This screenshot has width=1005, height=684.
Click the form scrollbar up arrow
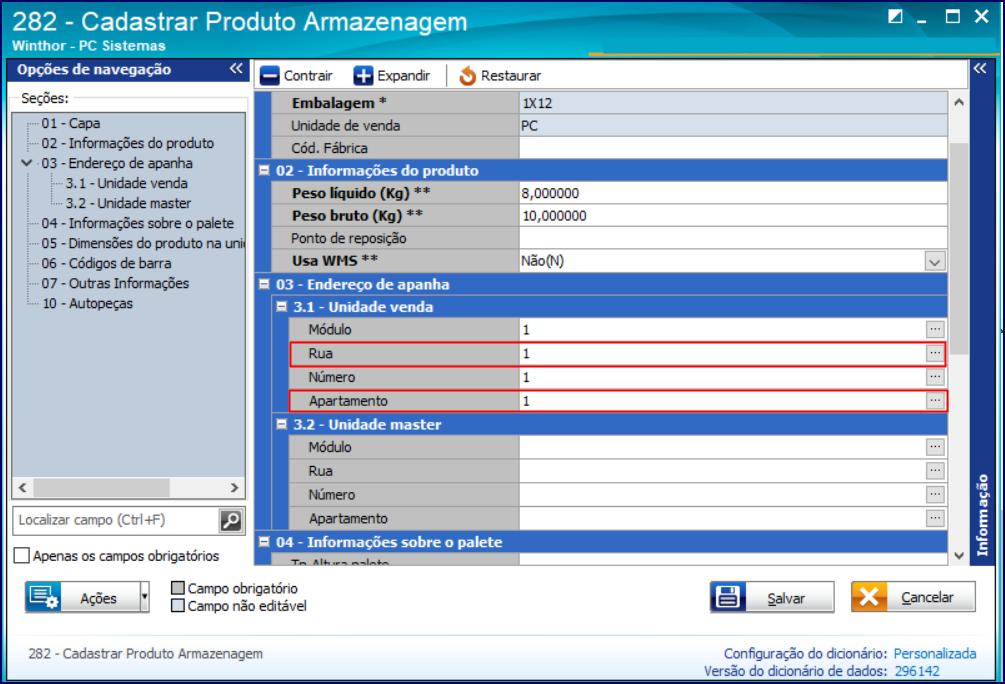959,103
